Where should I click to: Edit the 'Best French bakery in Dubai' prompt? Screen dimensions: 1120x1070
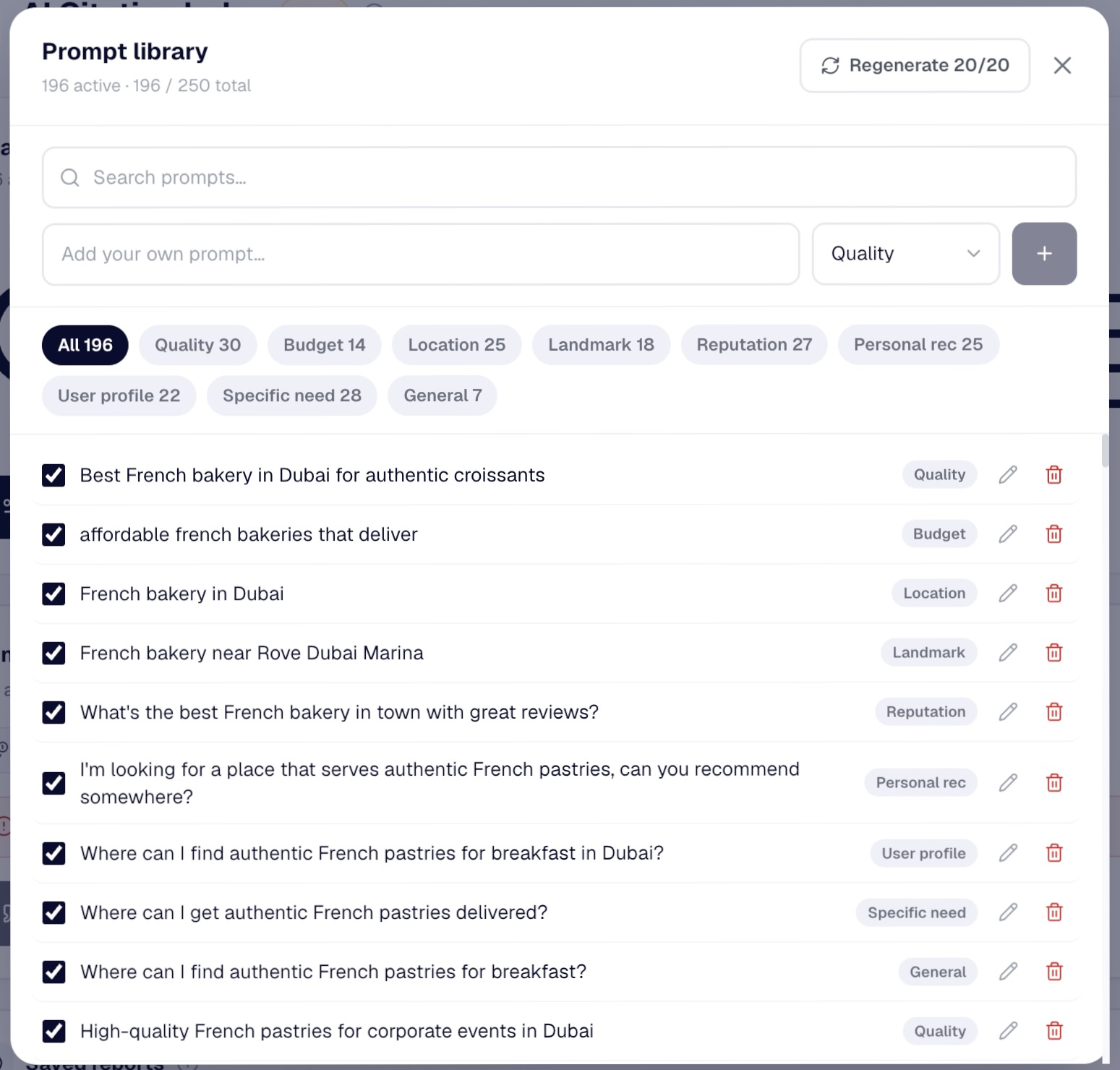pyautogui.click(x=1008, y=475)
